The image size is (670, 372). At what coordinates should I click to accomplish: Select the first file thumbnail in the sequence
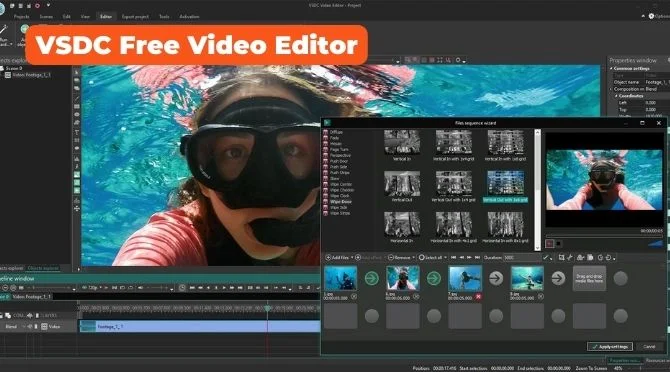coord(340,278)
